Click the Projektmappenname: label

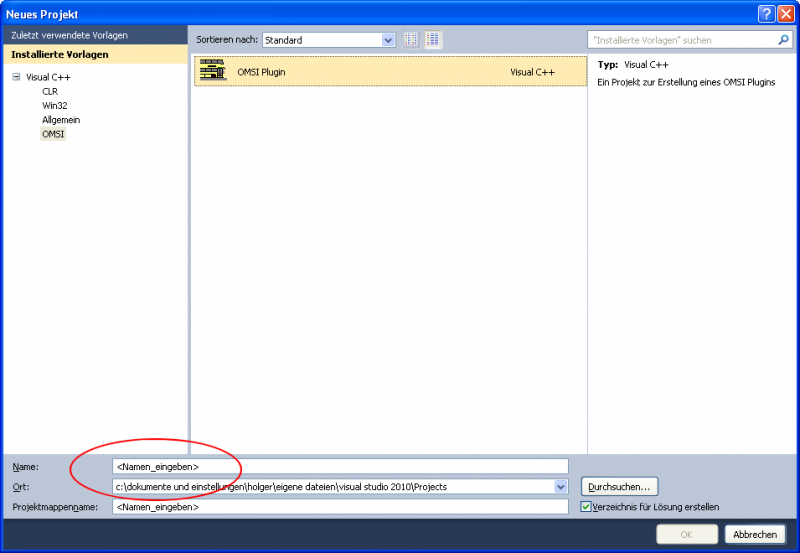point(55,507)
